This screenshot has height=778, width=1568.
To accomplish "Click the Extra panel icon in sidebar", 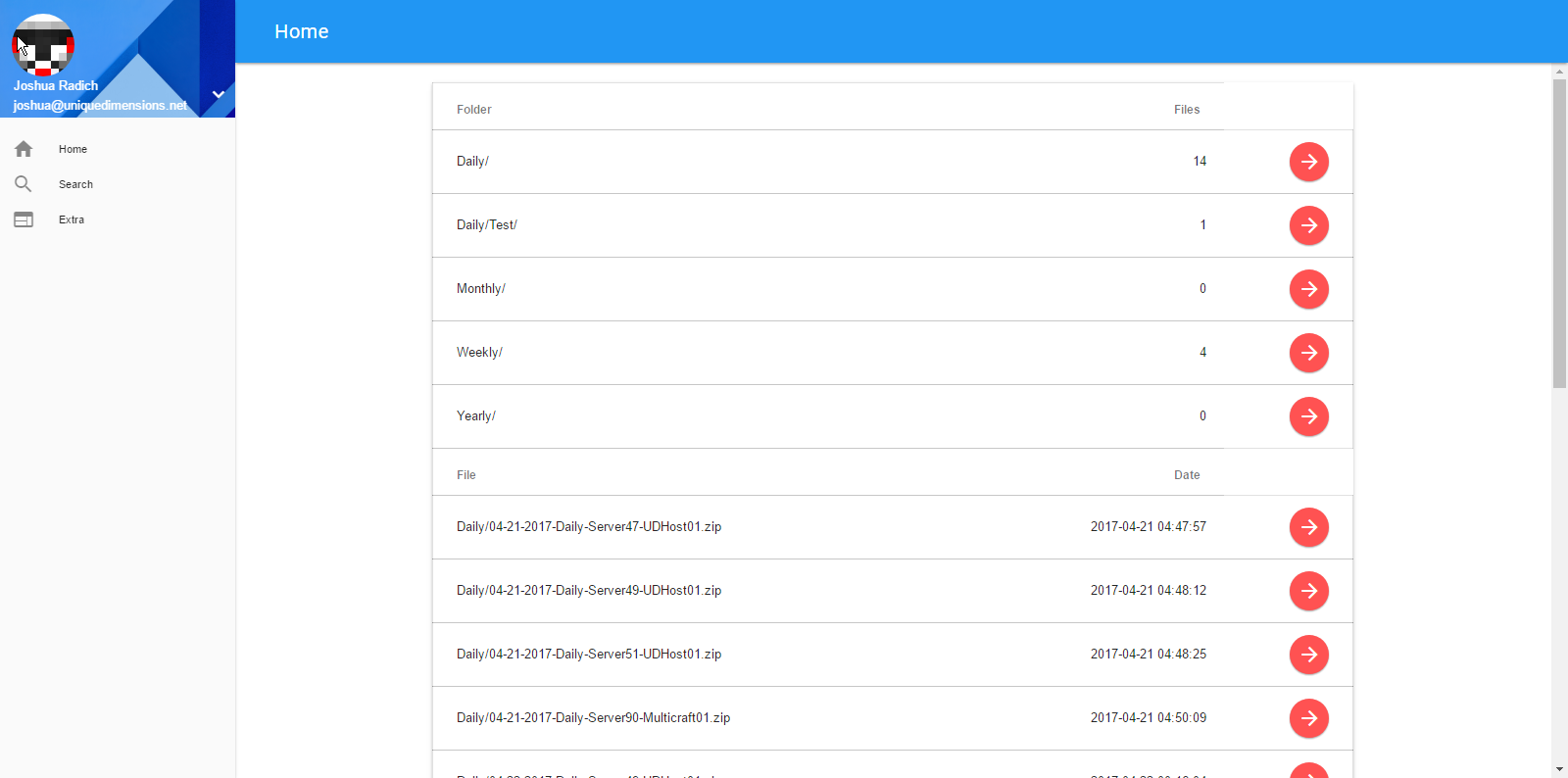I will (x=24, y=219).
